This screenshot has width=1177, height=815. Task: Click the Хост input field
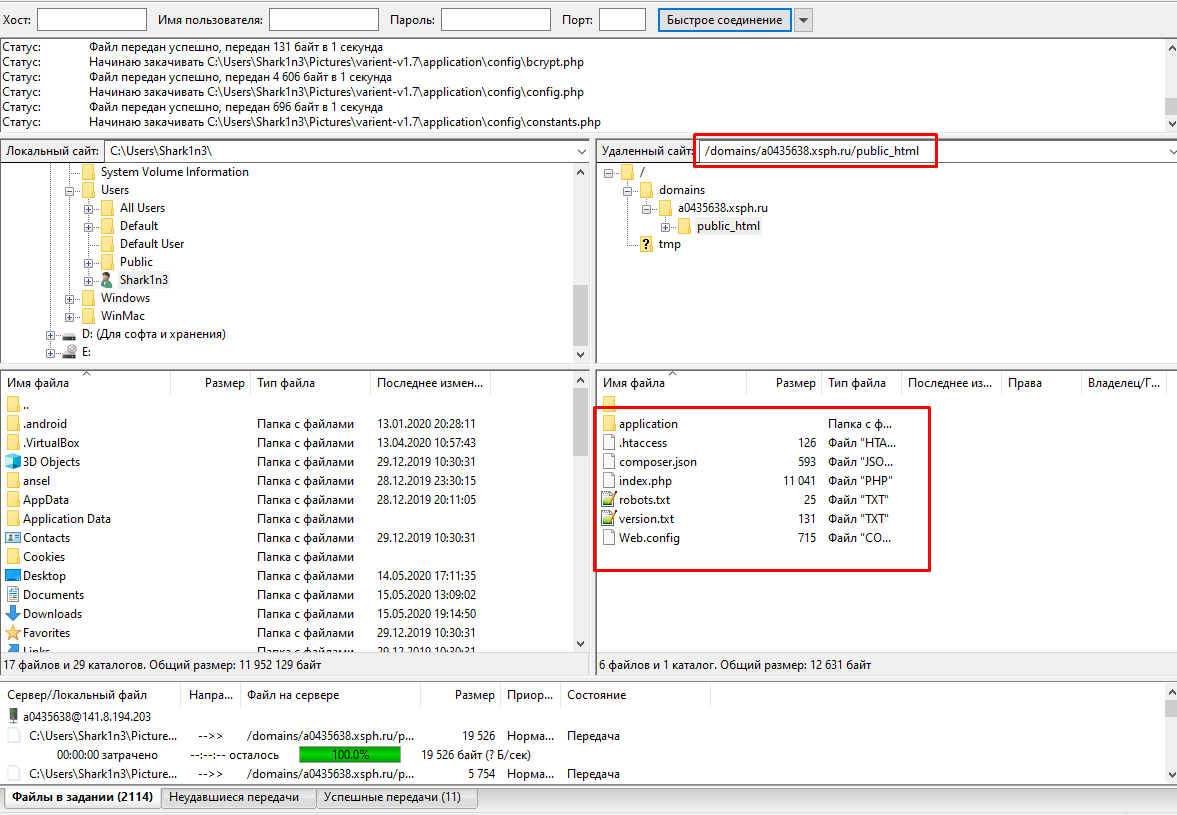point(92,20)
